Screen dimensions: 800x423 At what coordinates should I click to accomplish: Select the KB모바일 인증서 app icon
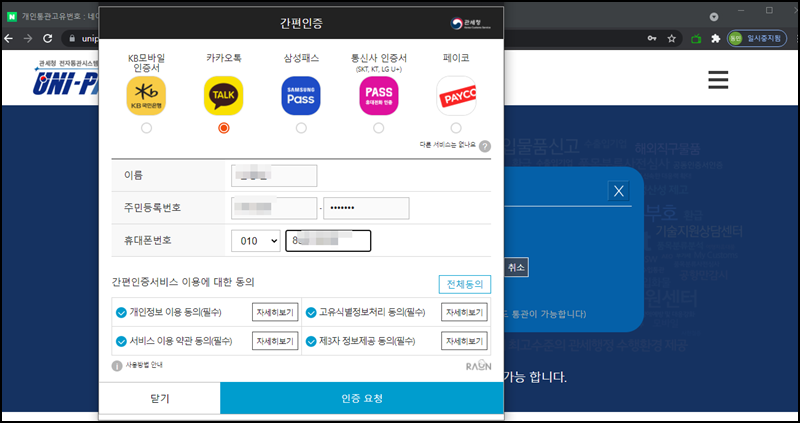pyautogui.click(x=146, y=96)
